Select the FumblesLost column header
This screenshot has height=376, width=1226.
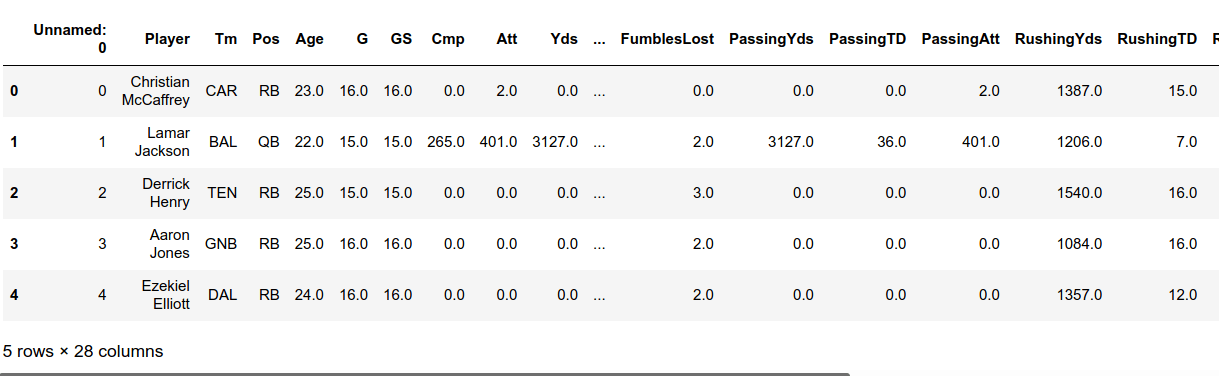pos(668,39)
